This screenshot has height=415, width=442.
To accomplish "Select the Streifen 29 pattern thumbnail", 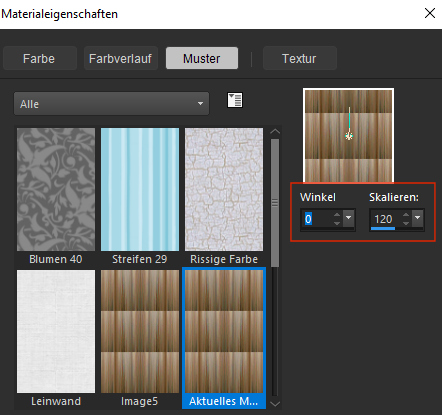I will click(140, 190).
